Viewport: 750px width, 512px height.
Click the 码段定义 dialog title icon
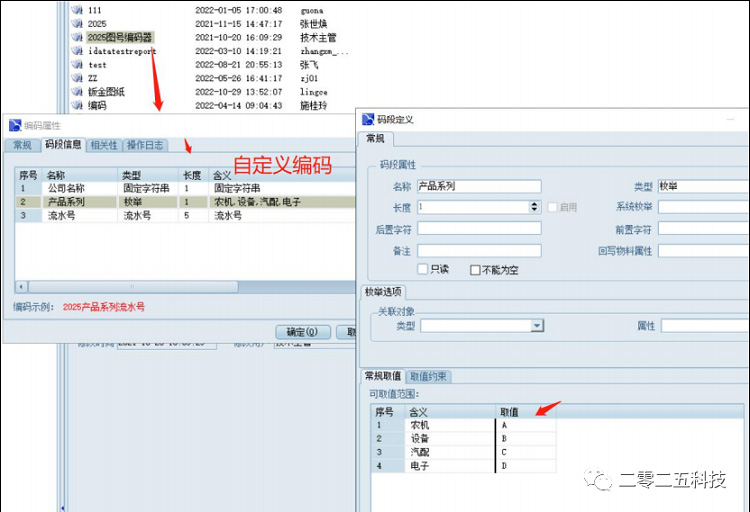[x=369, y=119]
